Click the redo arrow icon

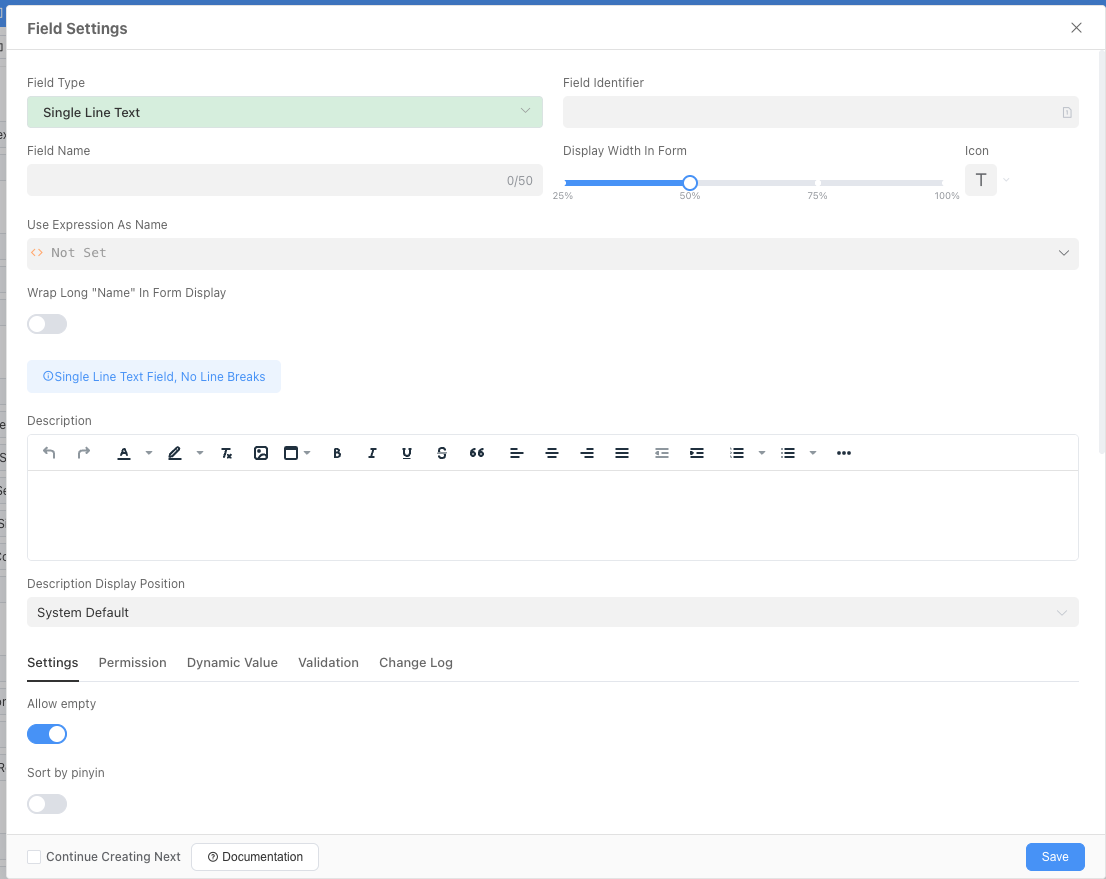[x=84, y=453]
